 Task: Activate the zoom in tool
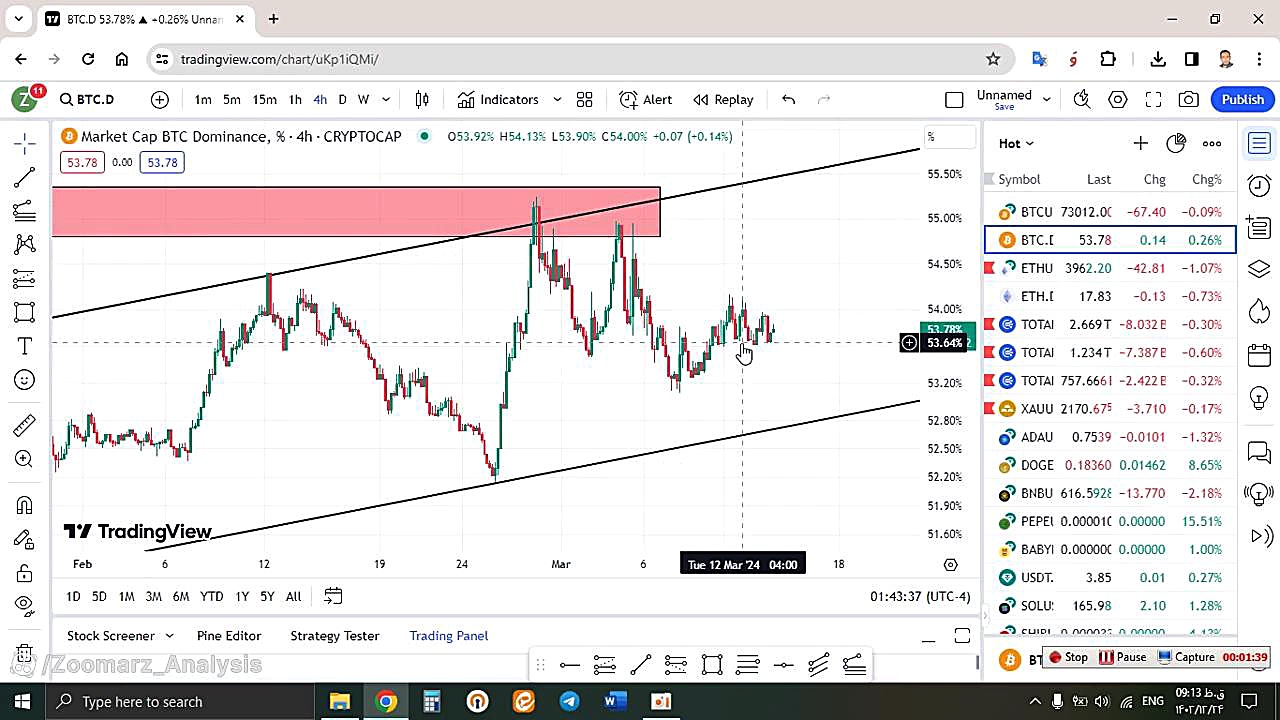point(25,459)
